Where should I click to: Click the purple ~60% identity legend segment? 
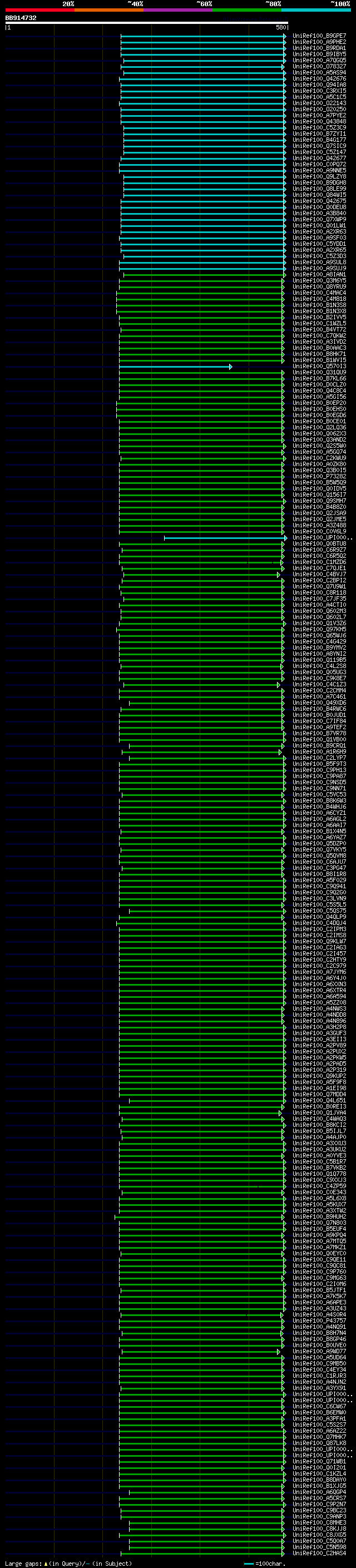click(x=177, y=10)
